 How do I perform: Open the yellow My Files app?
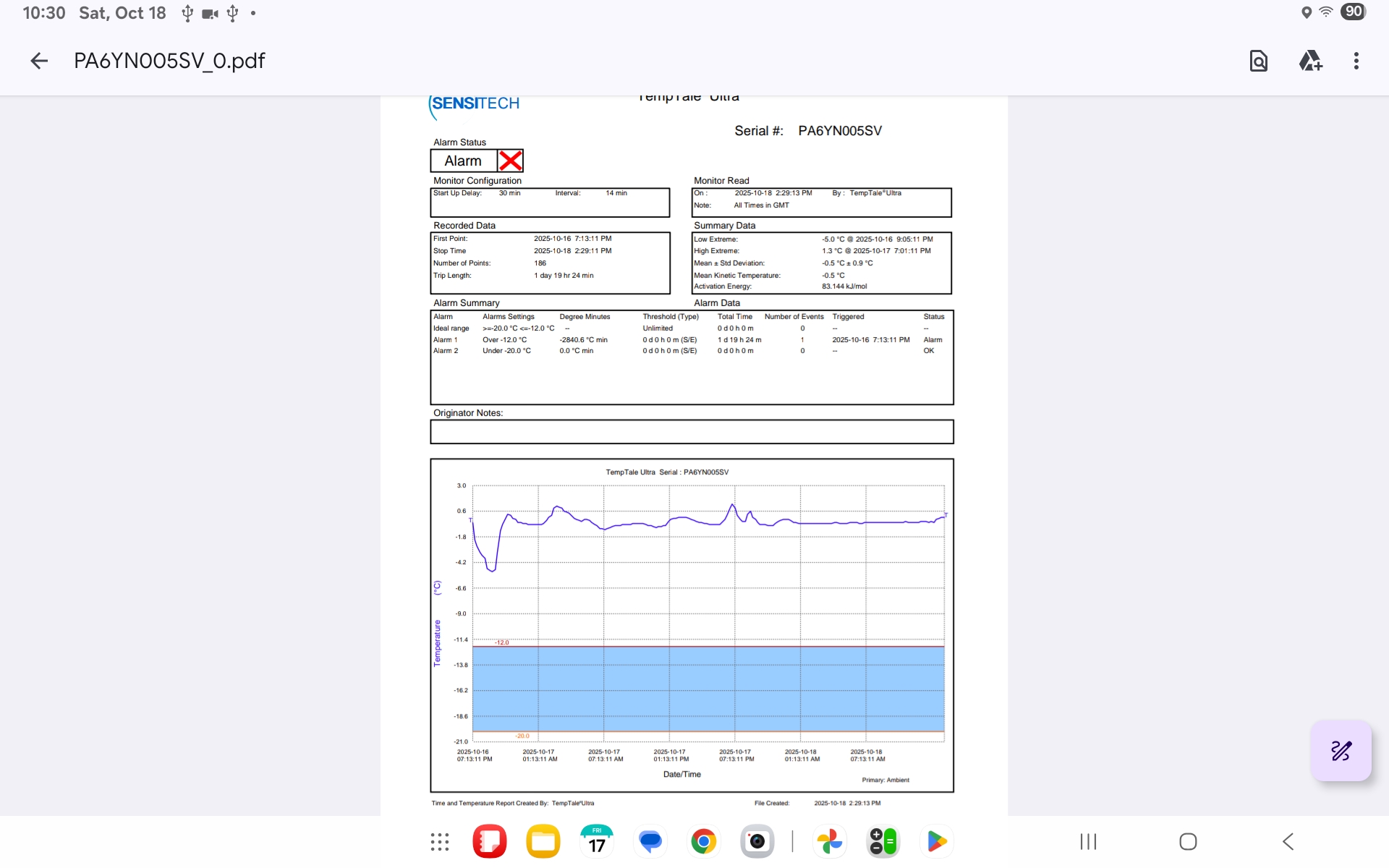(x=543, y=842)
